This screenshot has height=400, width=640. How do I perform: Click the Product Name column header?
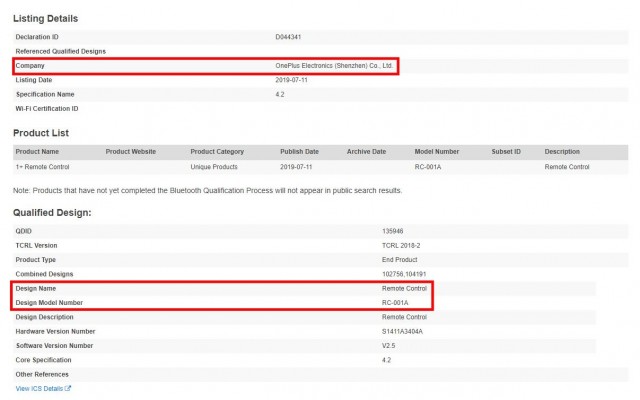[x=36, y=151]
